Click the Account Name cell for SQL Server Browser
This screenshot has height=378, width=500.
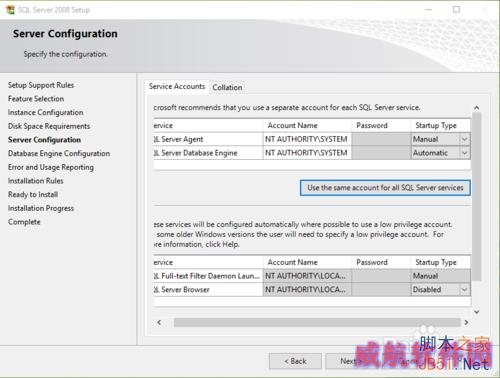tap(307, 289)
